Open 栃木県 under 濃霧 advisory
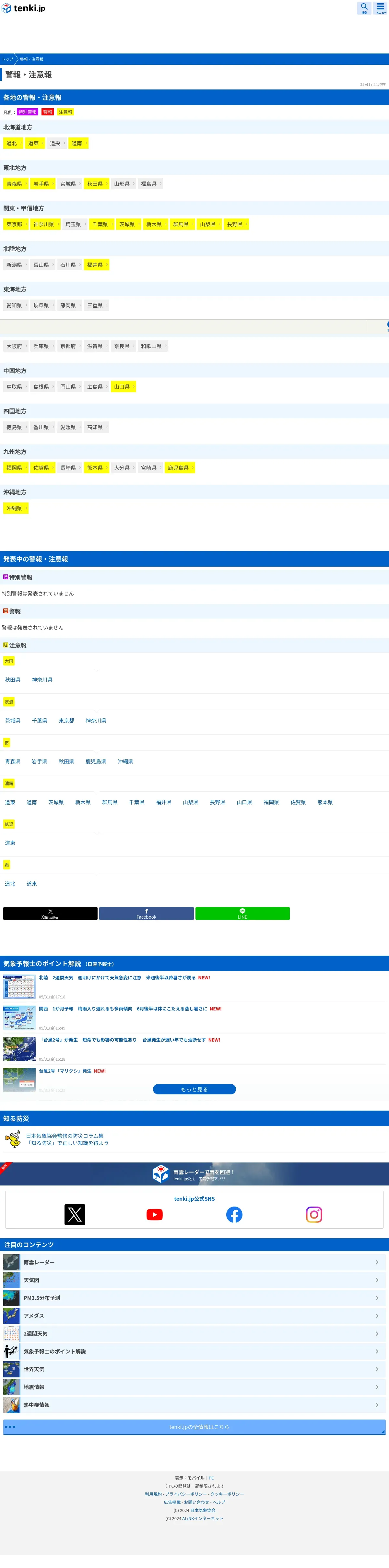Screen dimensions: 389x1568 point(83,802)
